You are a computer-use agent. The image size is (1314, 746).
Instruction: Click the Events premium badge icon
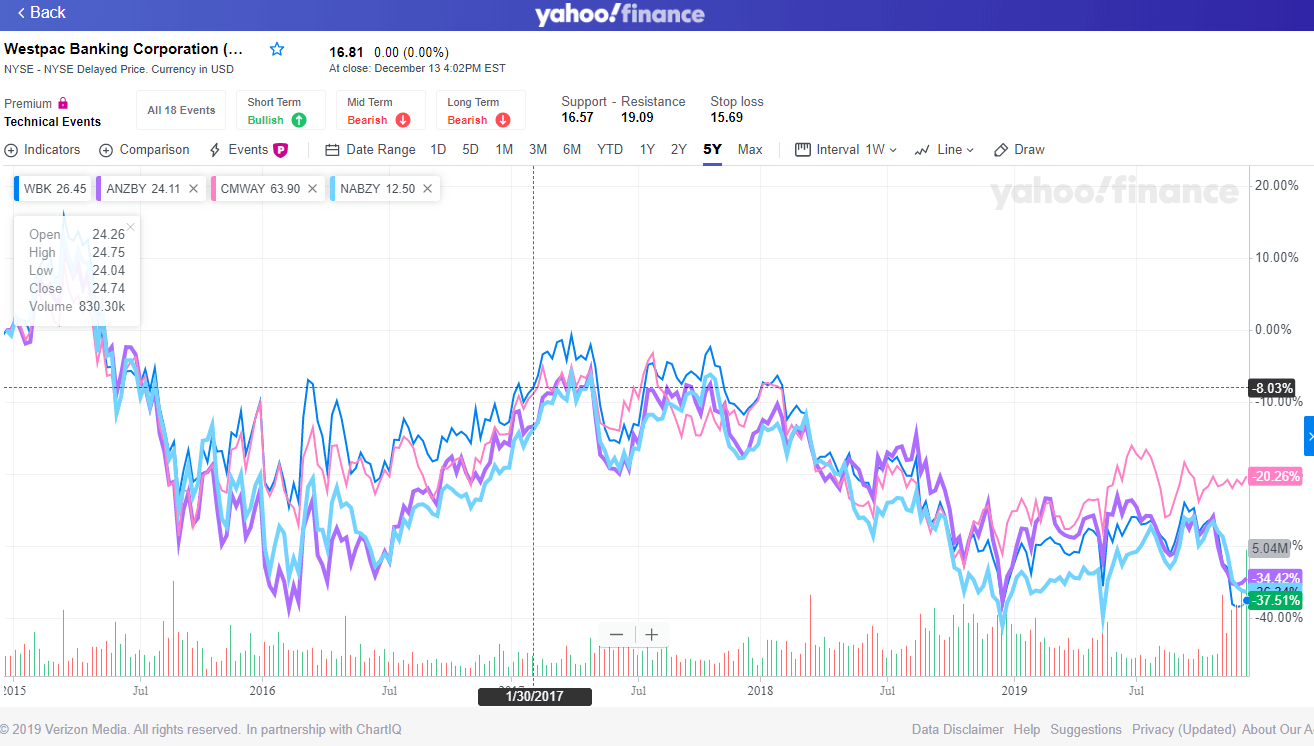click(x=281, y=150)
